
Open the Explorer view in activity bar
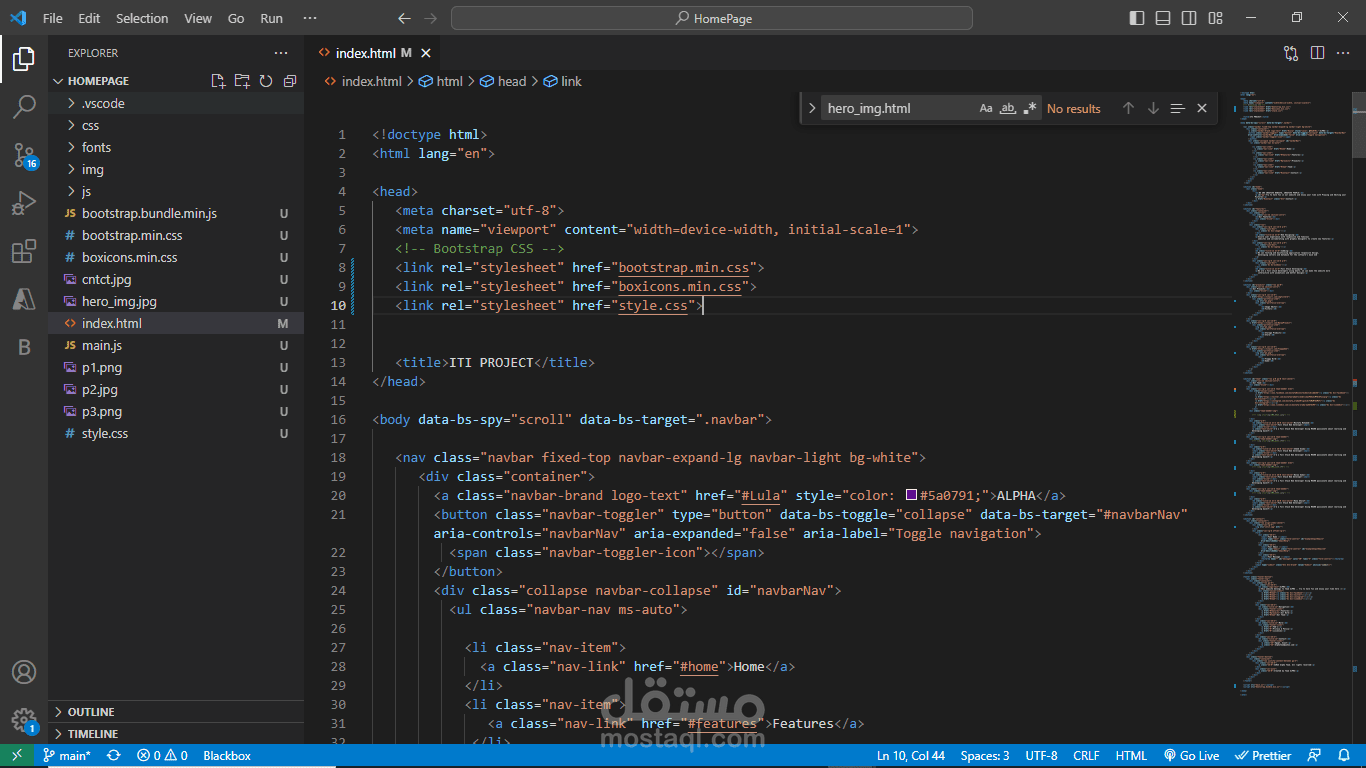(24, 60)
